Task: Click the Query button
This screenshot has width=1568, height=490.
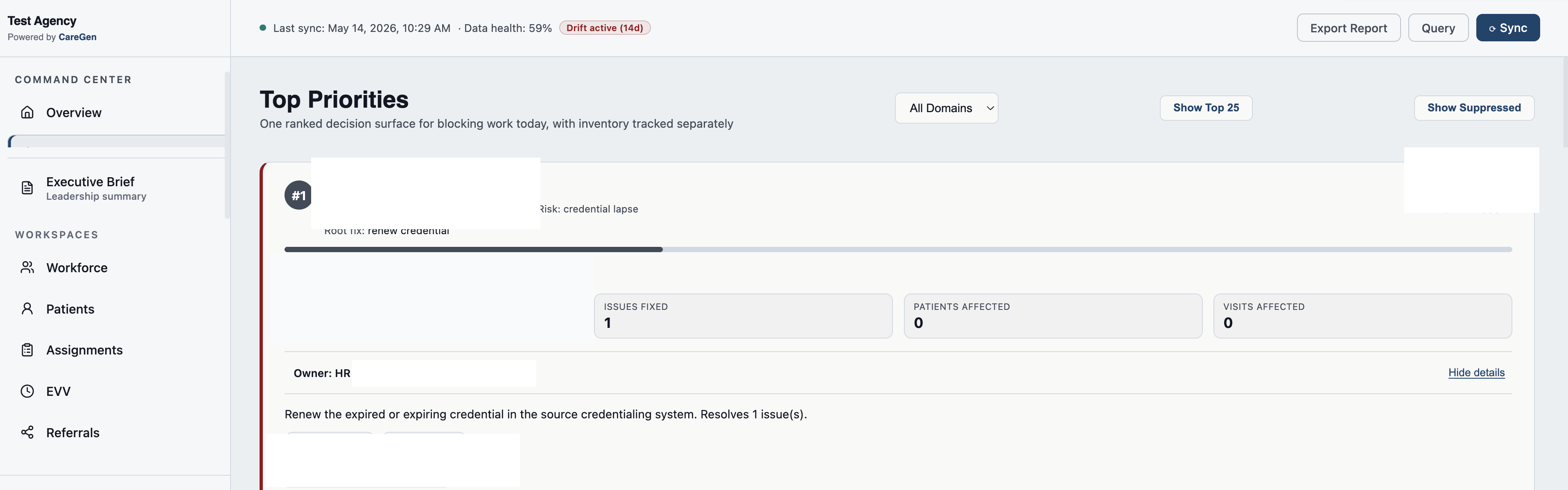Action: click(x=1438, y=28)
